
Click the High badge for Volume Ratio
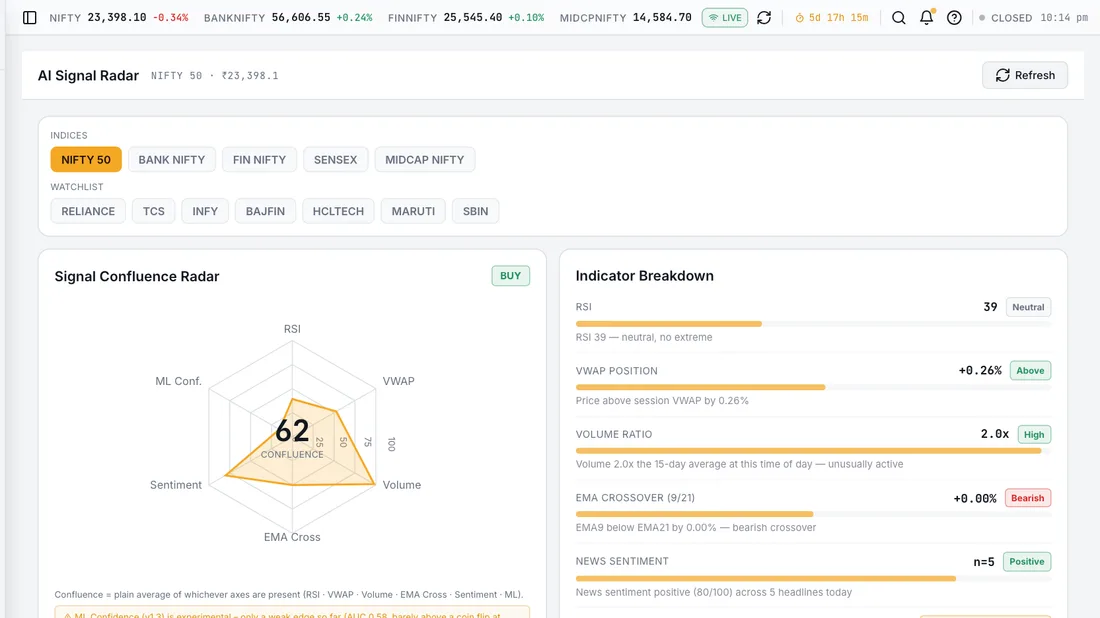[1034, 434]
